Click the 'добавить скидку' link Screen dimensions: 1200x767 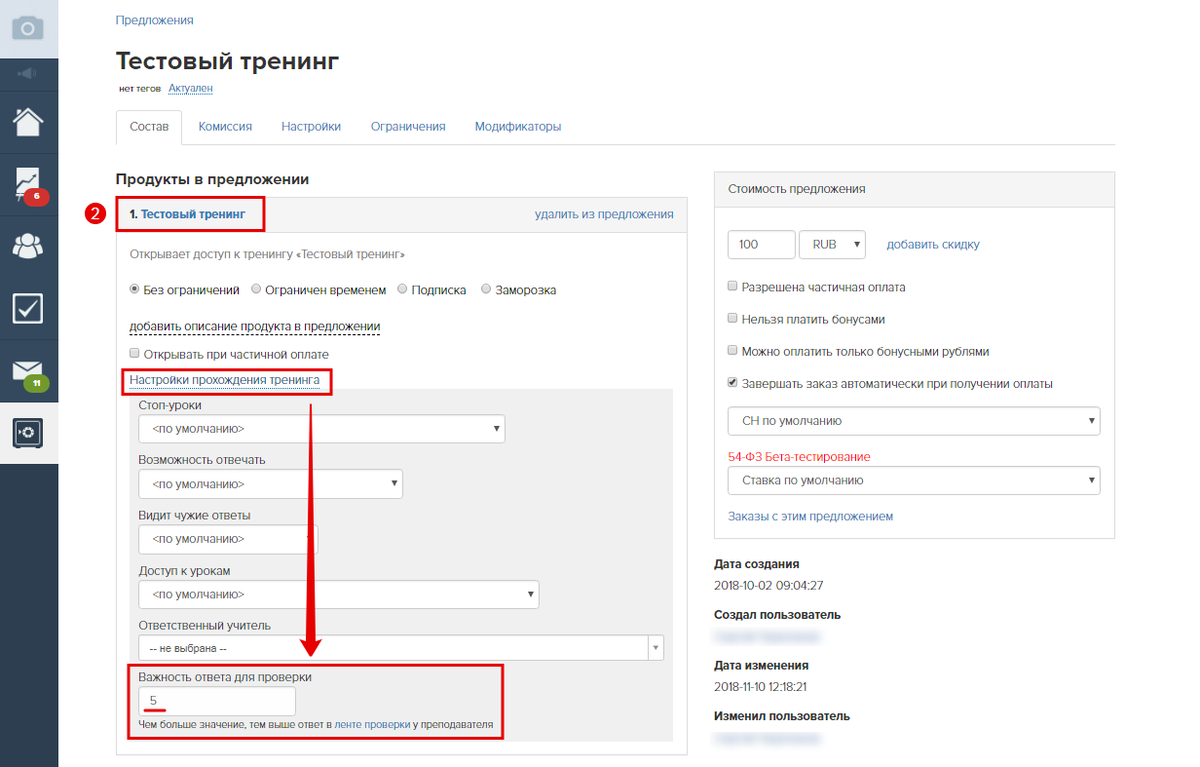[933, 244]
